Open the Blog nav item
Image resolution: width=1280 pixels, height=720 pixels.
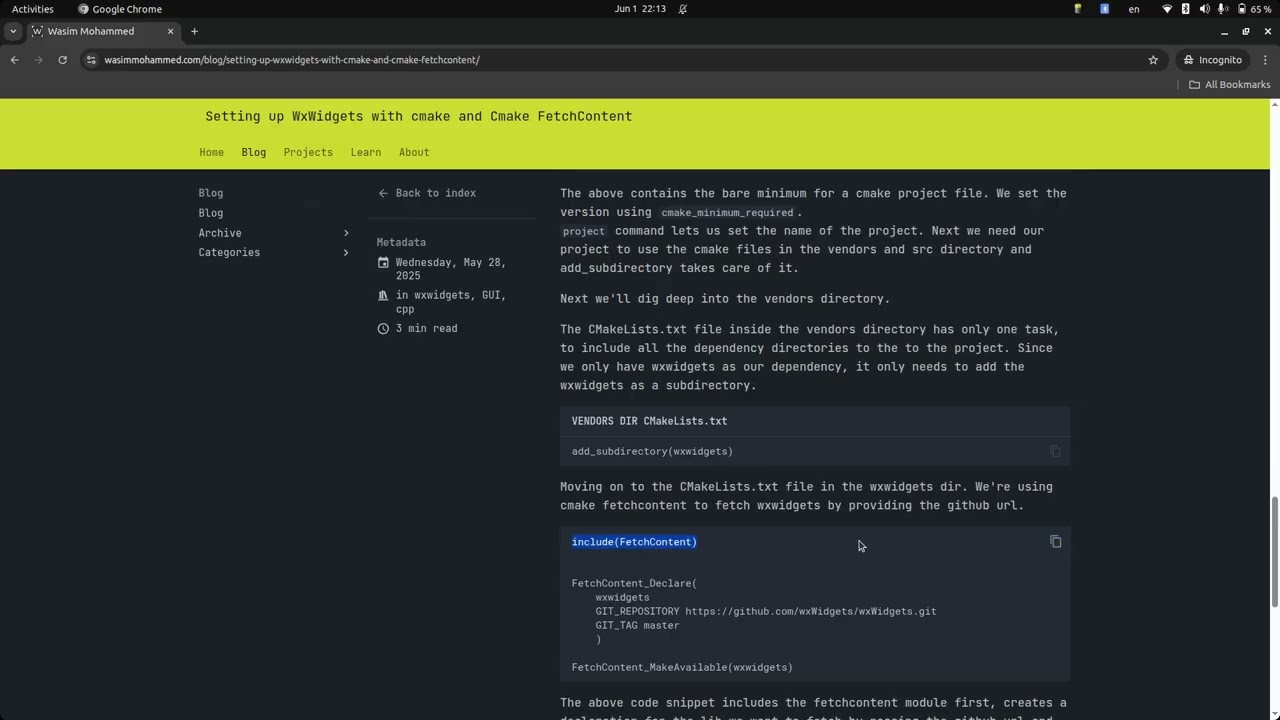pos(253,152)
